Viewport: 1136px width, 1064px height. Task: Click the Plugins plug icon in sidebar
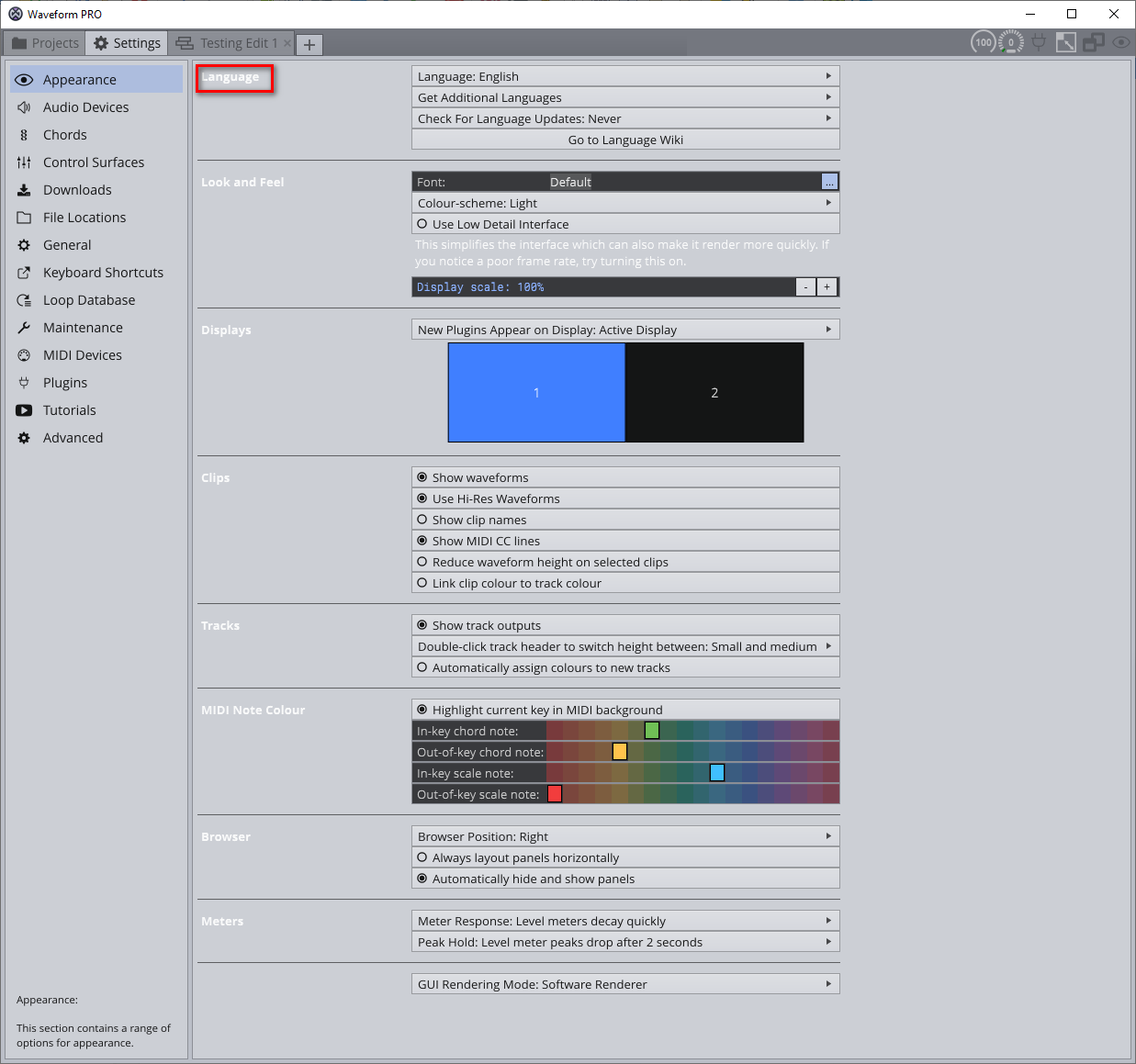coord(24,383)
